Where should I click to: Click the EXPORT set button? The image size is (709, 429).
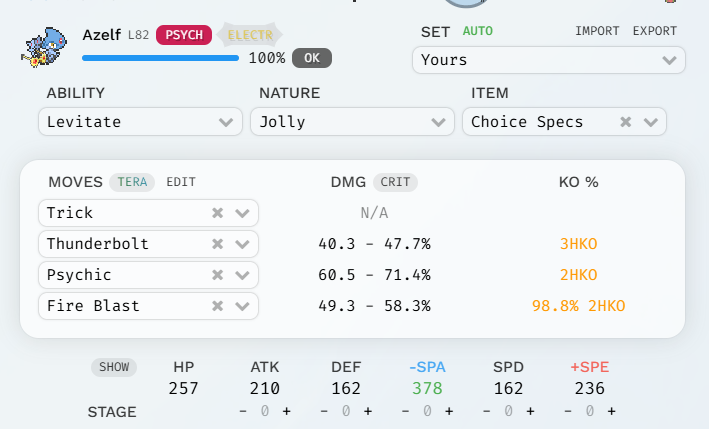tap(654, 31)
